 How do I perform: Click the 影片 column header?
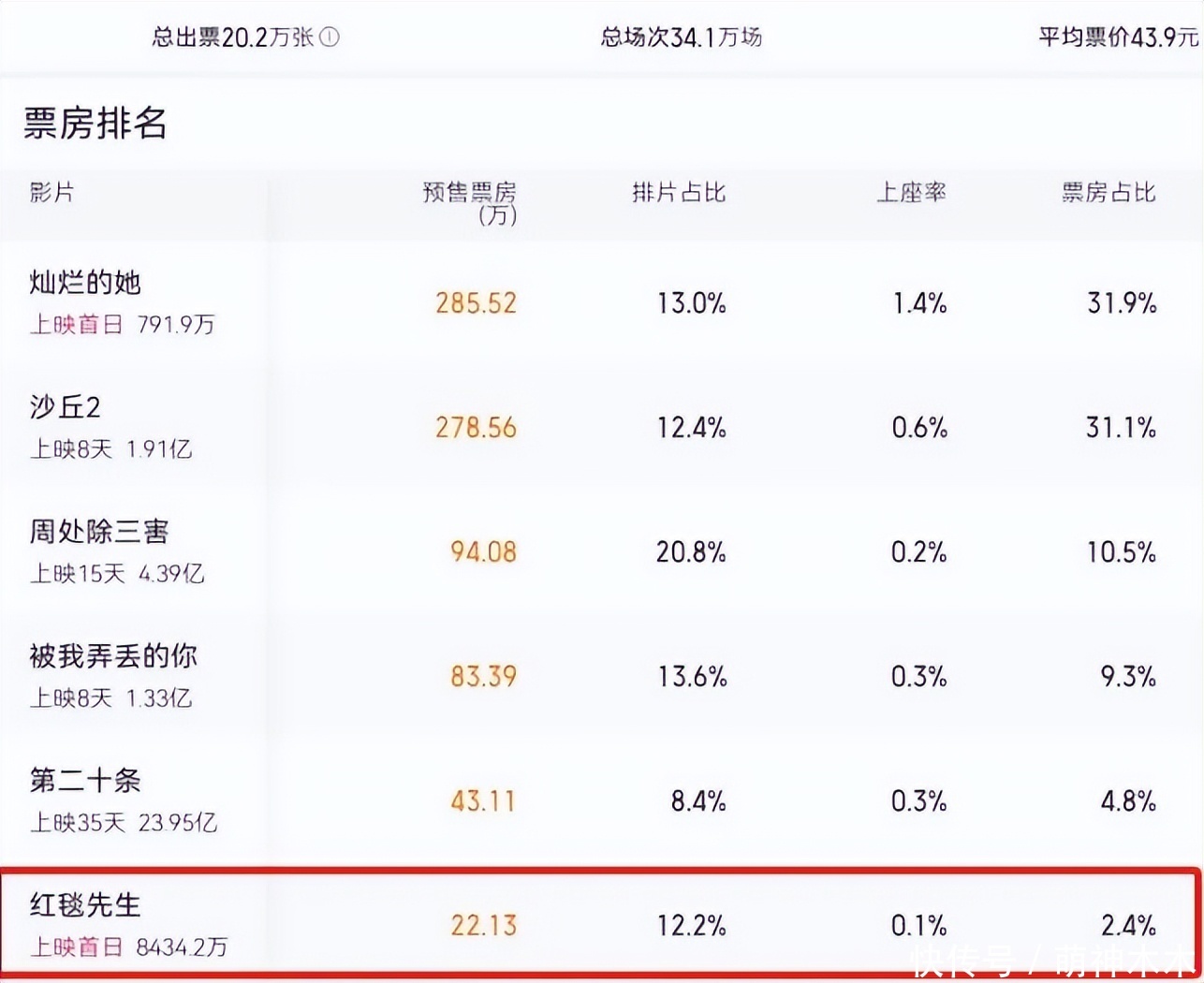(x=52, y=193)
